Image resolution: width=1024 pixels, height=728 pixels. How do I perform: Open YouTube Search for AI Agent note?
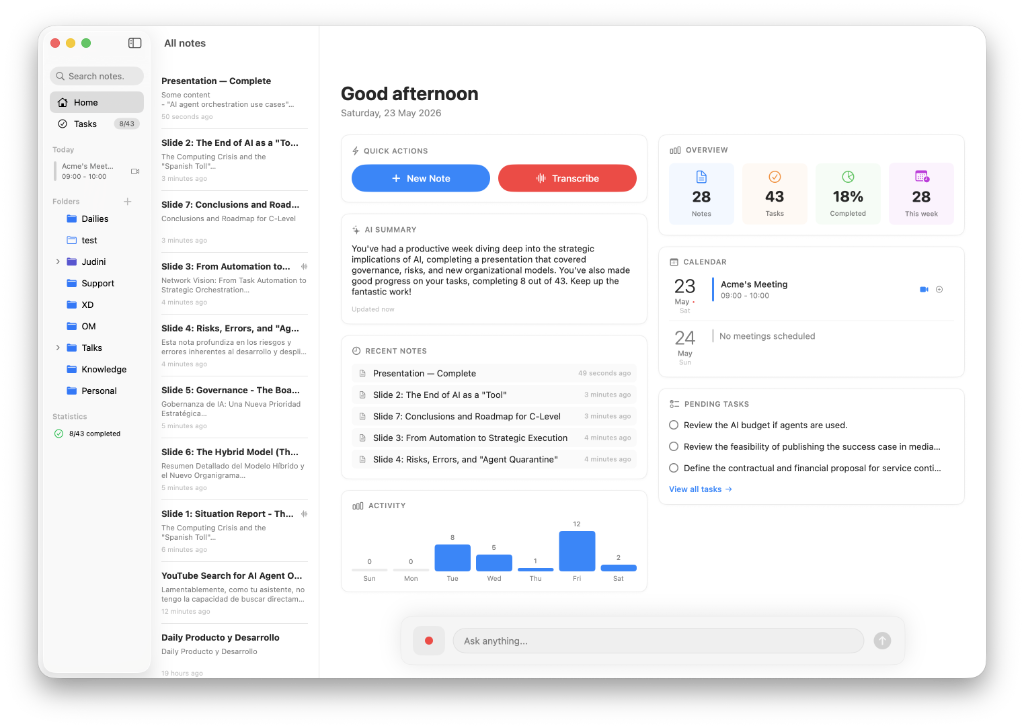[234, 593]
